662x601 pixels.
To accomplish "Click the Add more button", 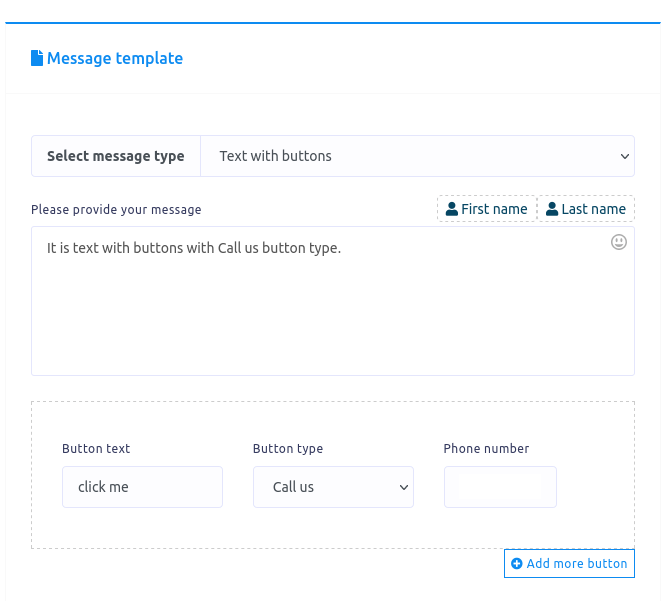I will pos(569,563).
